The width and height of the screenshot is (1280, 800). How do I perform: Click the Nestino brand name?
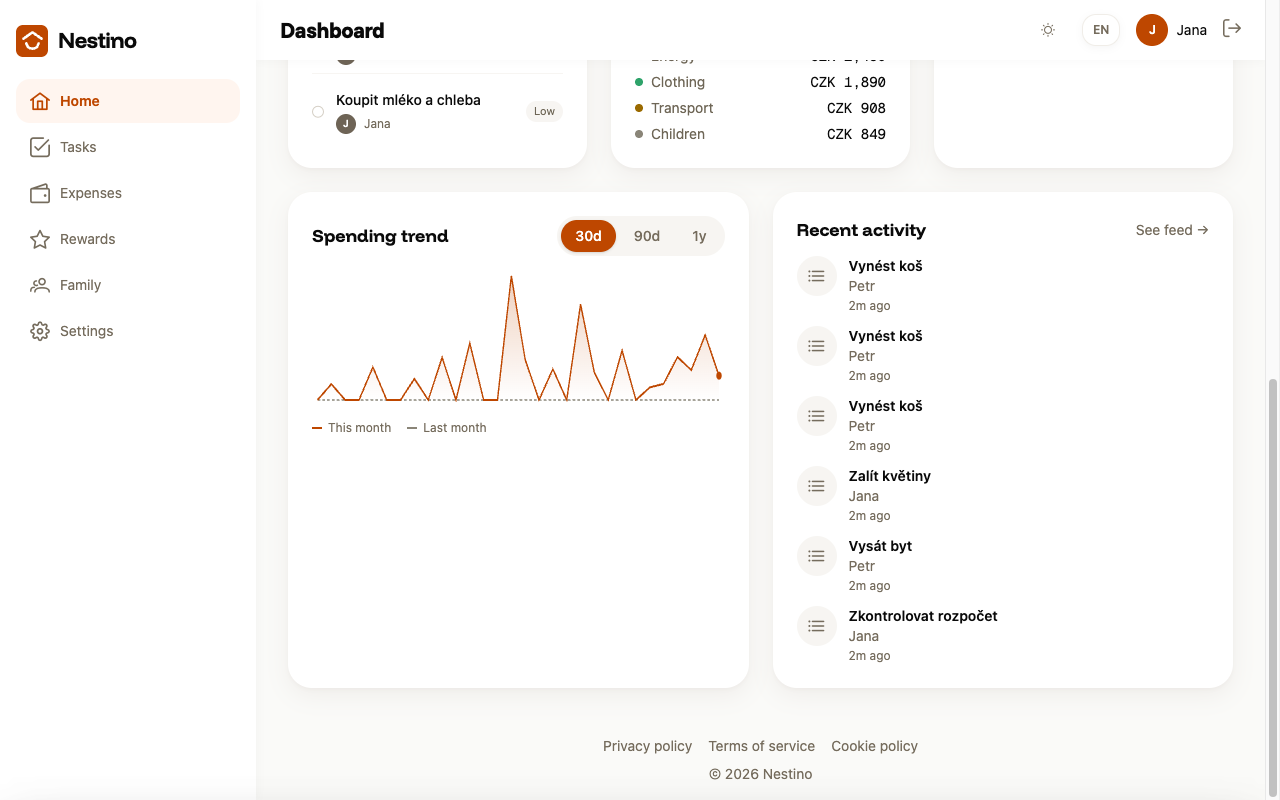click(x=97, y=41)
